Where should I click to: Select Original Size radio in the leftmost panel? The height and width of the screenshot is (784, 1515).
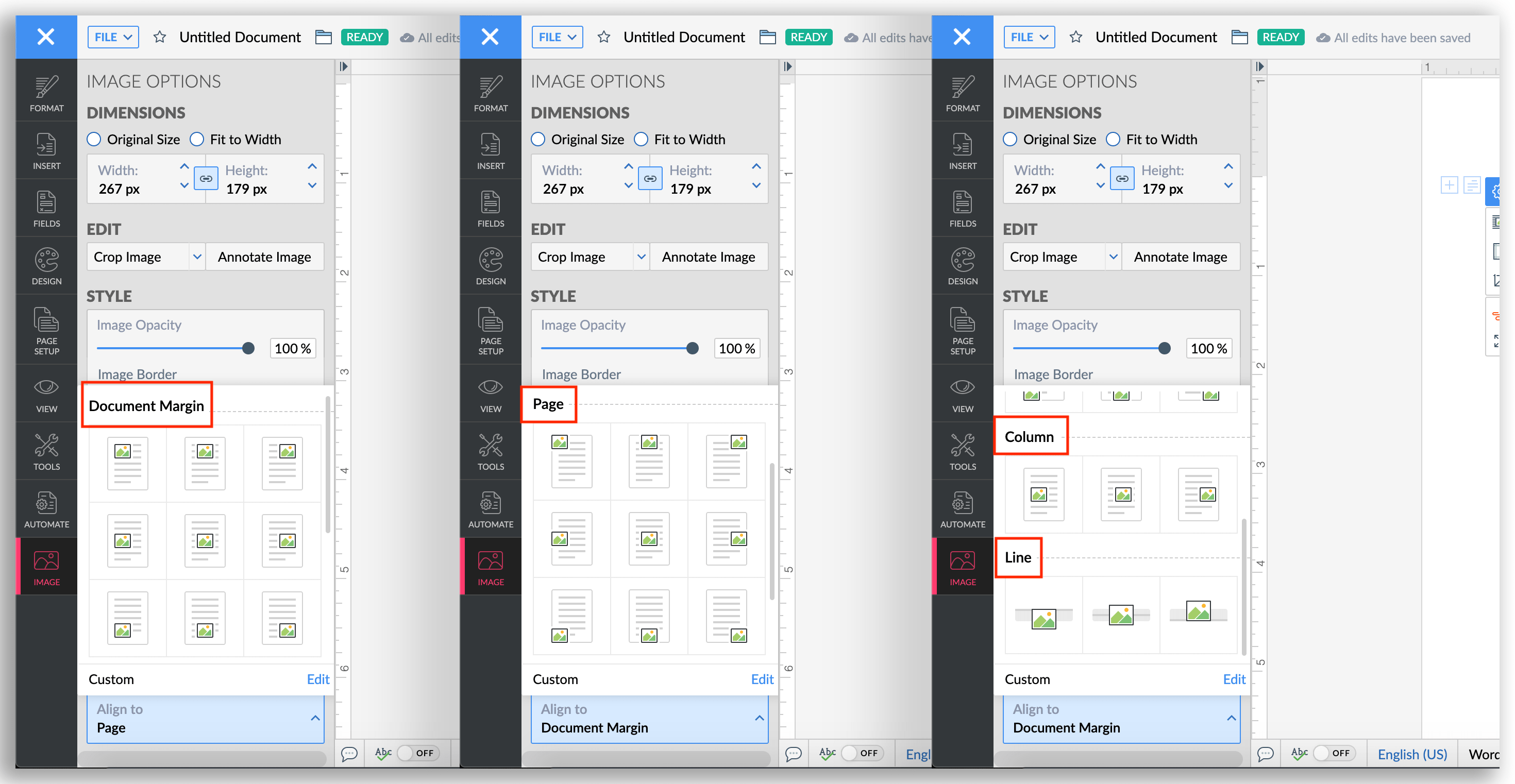[94, 139]
